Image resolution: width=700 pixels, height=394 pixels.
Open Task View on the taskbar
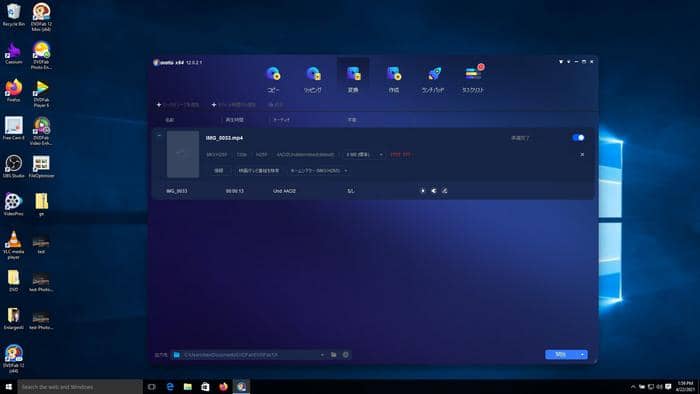coord(152,386)
